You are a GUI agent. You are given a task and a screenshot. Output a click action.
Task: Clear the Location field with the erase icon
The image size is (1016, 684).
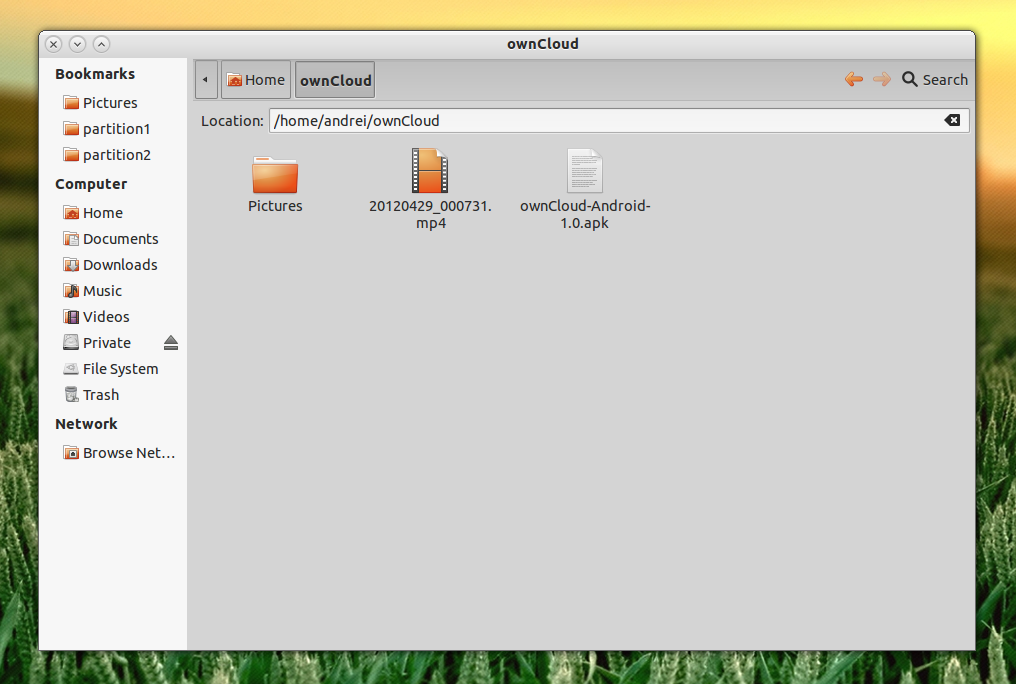(952, 120)
